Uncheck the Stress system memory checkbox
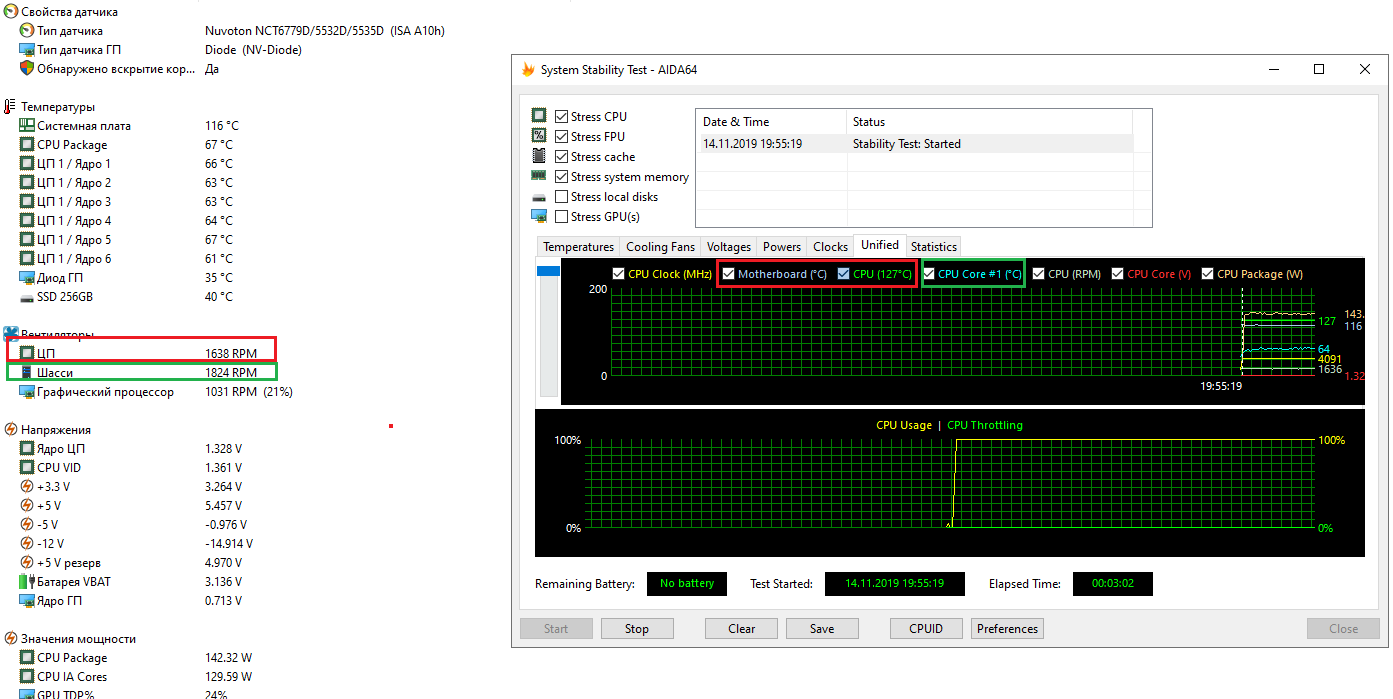The height and width of the screenshot is (699, 1393). point(561,177)
